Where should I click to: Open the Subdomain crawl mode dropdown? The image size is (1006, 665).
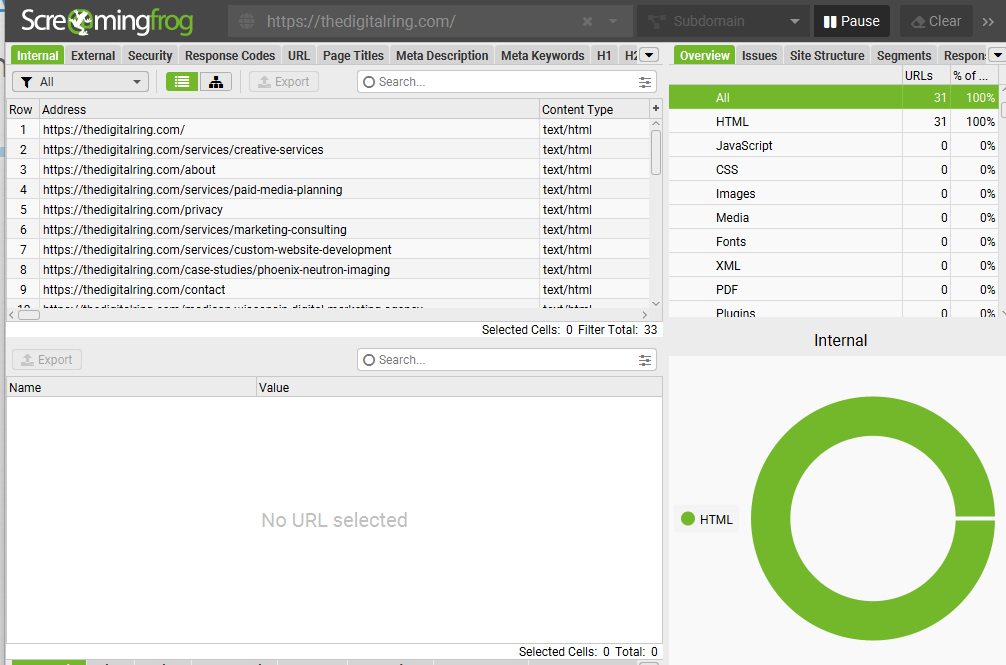tap(722, 22)
